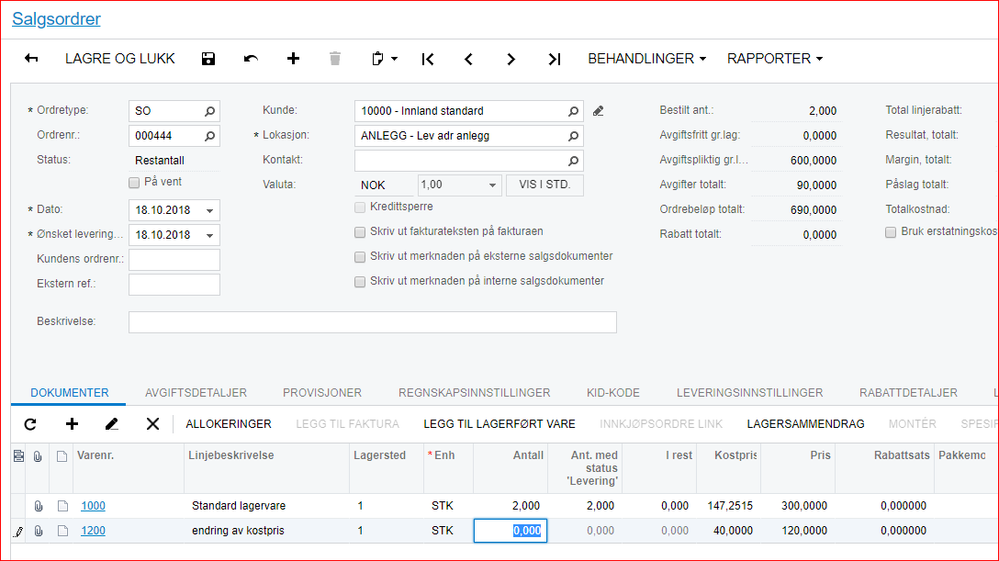Enable the På vent checkbox
Viewport: 999px width, 561px height.
click(134, 183)
